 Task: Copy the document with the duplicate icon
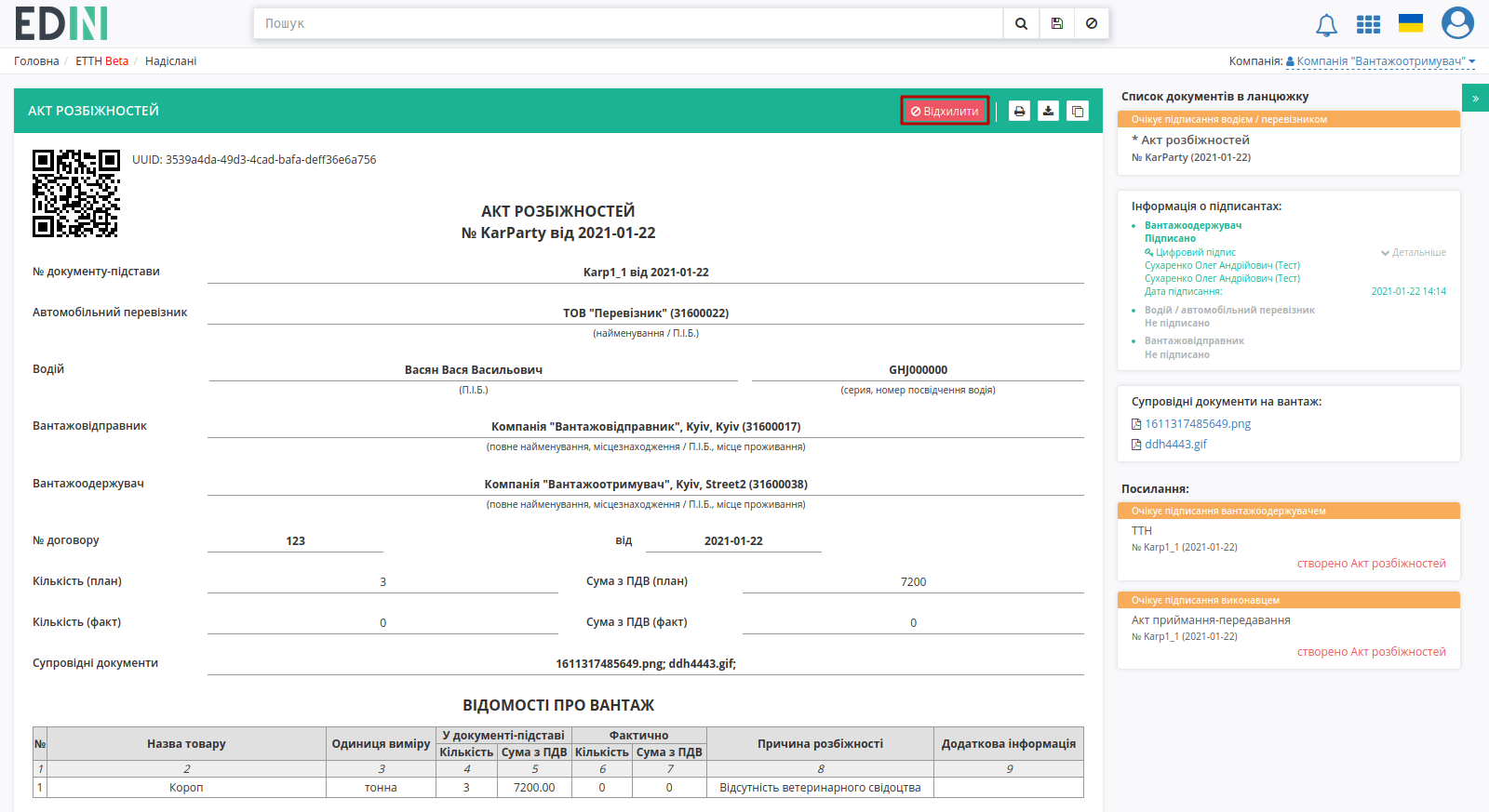(x=1078, y=112)
